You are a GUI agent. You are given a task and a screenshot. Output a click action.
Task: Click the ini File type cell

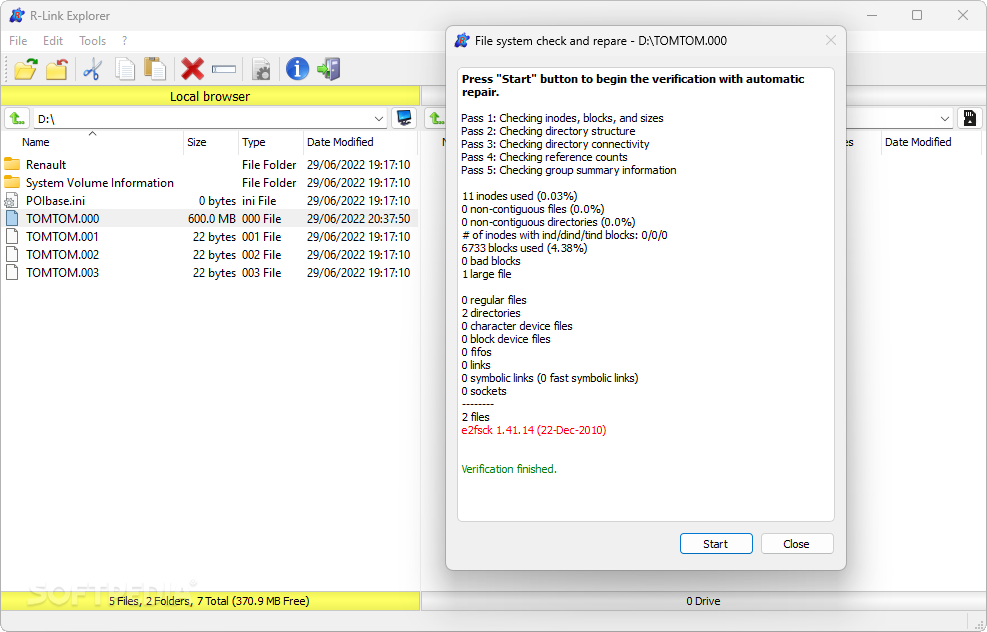(259, 201)
